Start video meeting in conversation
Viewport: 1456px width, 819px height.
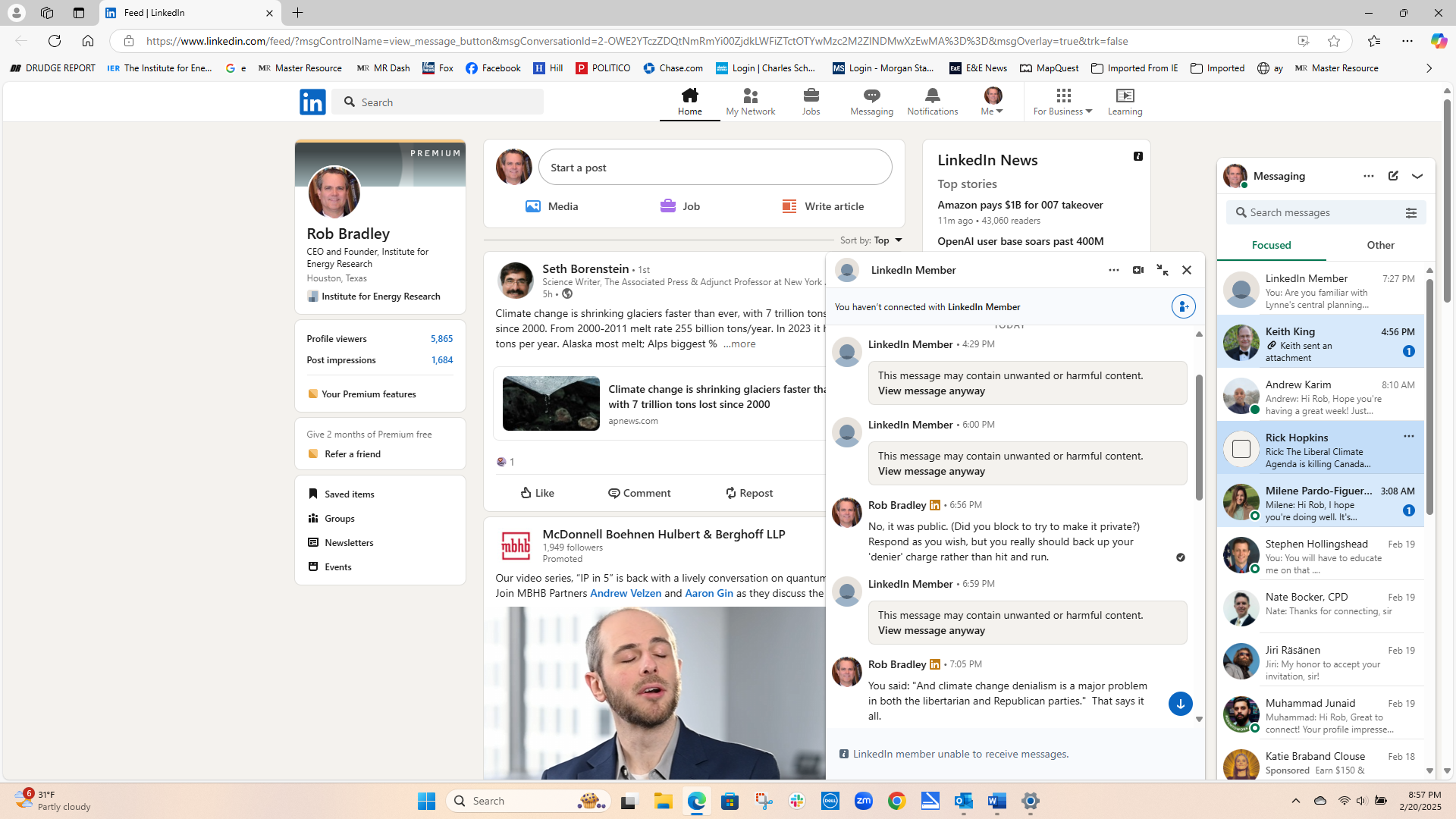pos(1138,270)
